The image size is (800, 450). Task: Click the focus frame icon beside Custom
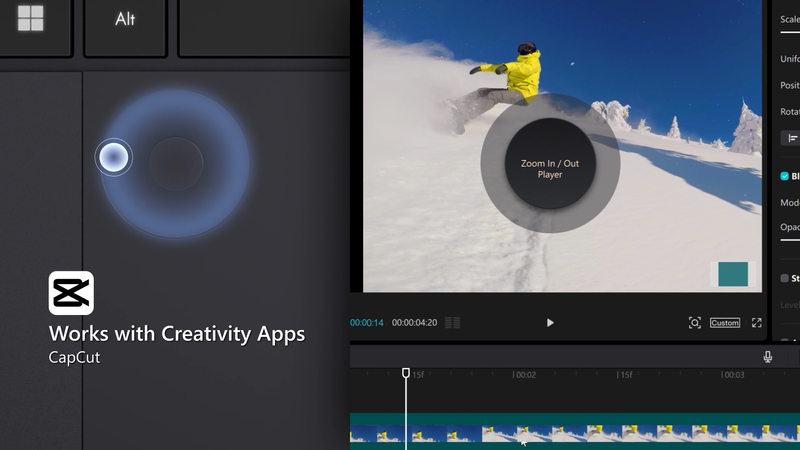pyautogui.click(x=695, y=322)
